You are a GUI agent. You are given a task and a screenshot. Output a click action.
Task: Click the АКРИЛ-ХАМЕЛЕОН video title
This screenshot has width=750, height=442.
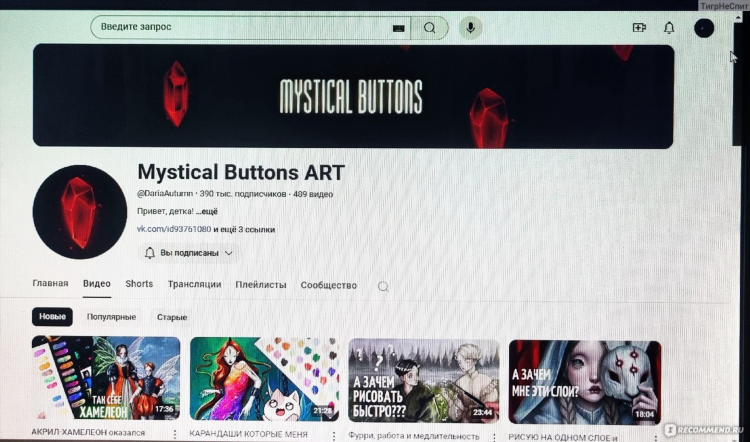tap(89, 432)
